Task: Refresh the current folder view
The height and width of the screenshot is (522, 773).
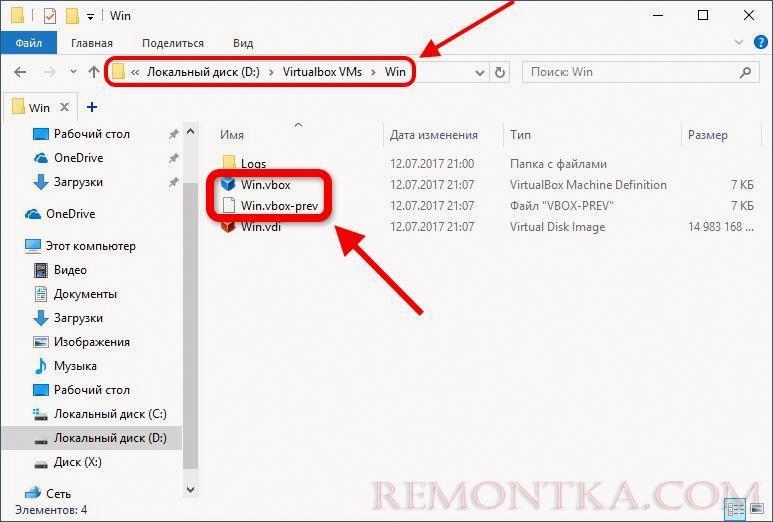Action: 500,72
